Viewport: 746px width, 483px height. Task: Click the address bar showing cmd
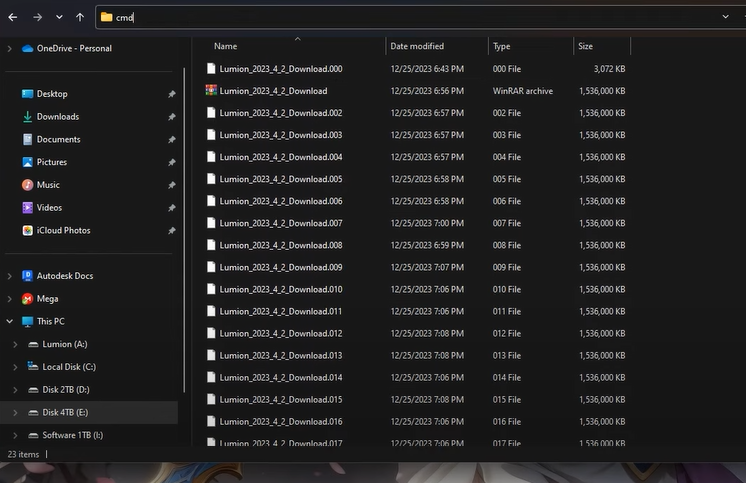coord(400,17)
